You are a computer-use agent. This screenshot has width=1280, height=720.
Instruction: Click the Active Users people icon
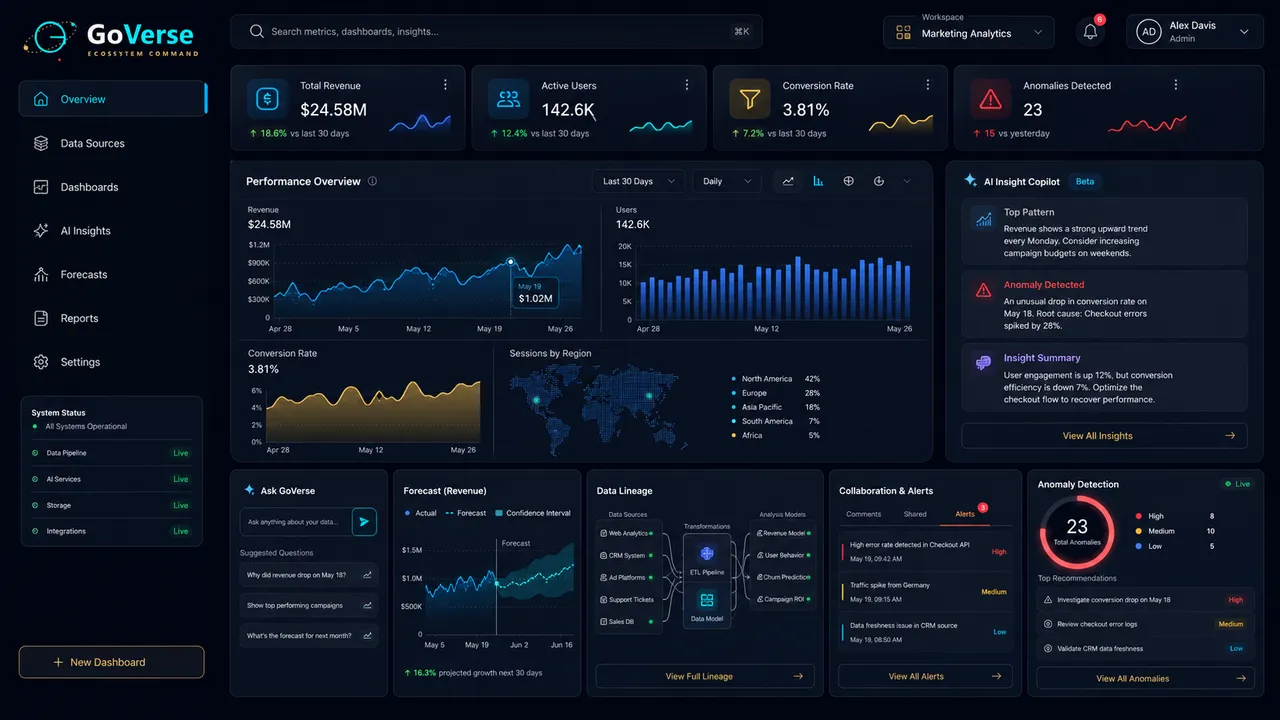click(508, 99)
